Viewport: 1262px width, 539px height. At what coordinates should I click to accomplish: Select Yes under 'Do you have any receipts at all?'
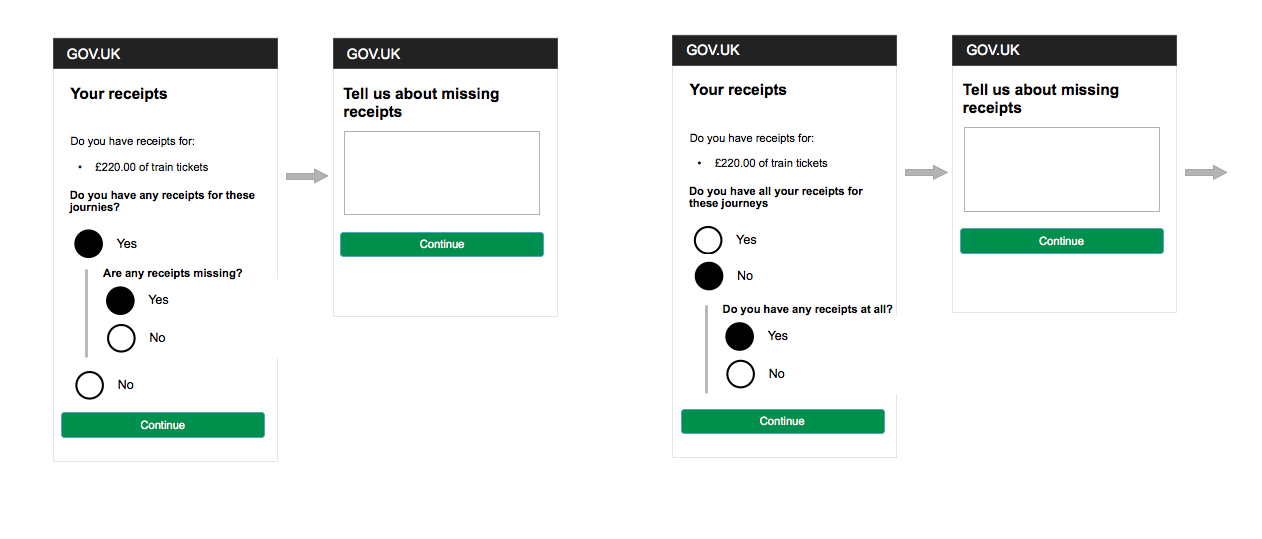point(740,336)
